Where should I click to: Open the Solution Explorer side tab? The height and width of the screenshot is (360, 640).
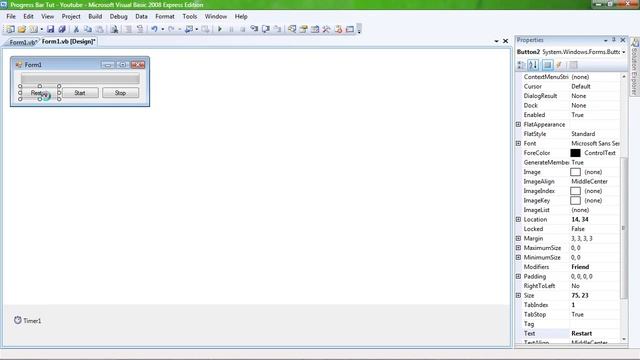click(x=635, y=67)
